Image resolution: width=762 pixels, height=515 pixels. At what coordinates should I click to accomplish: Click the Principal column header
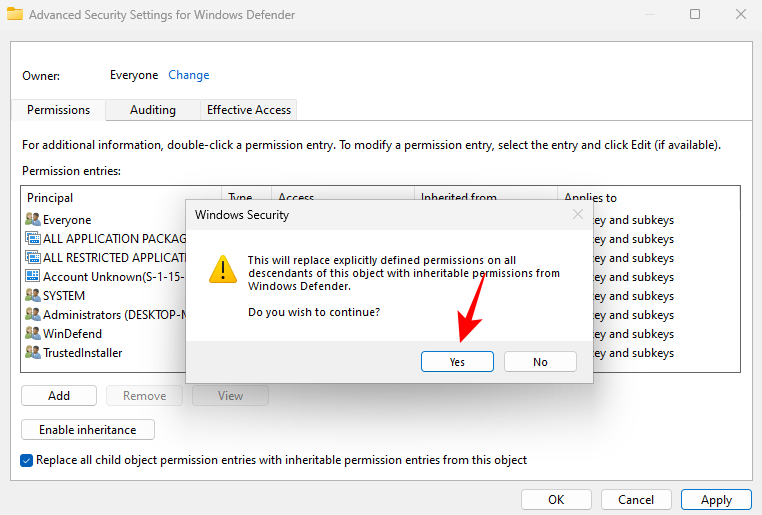click(50, 198)
